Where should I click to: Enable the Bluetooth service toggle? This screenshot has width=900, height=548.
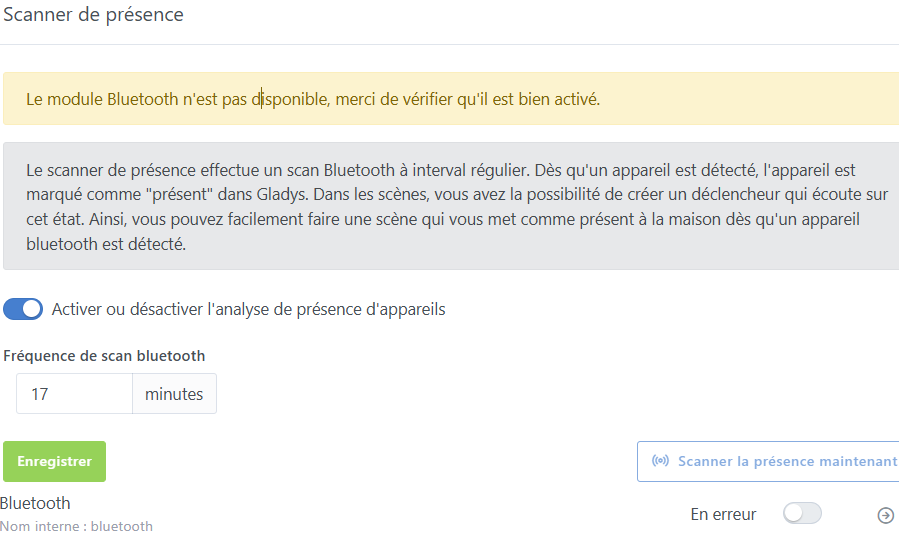(802, 514)
